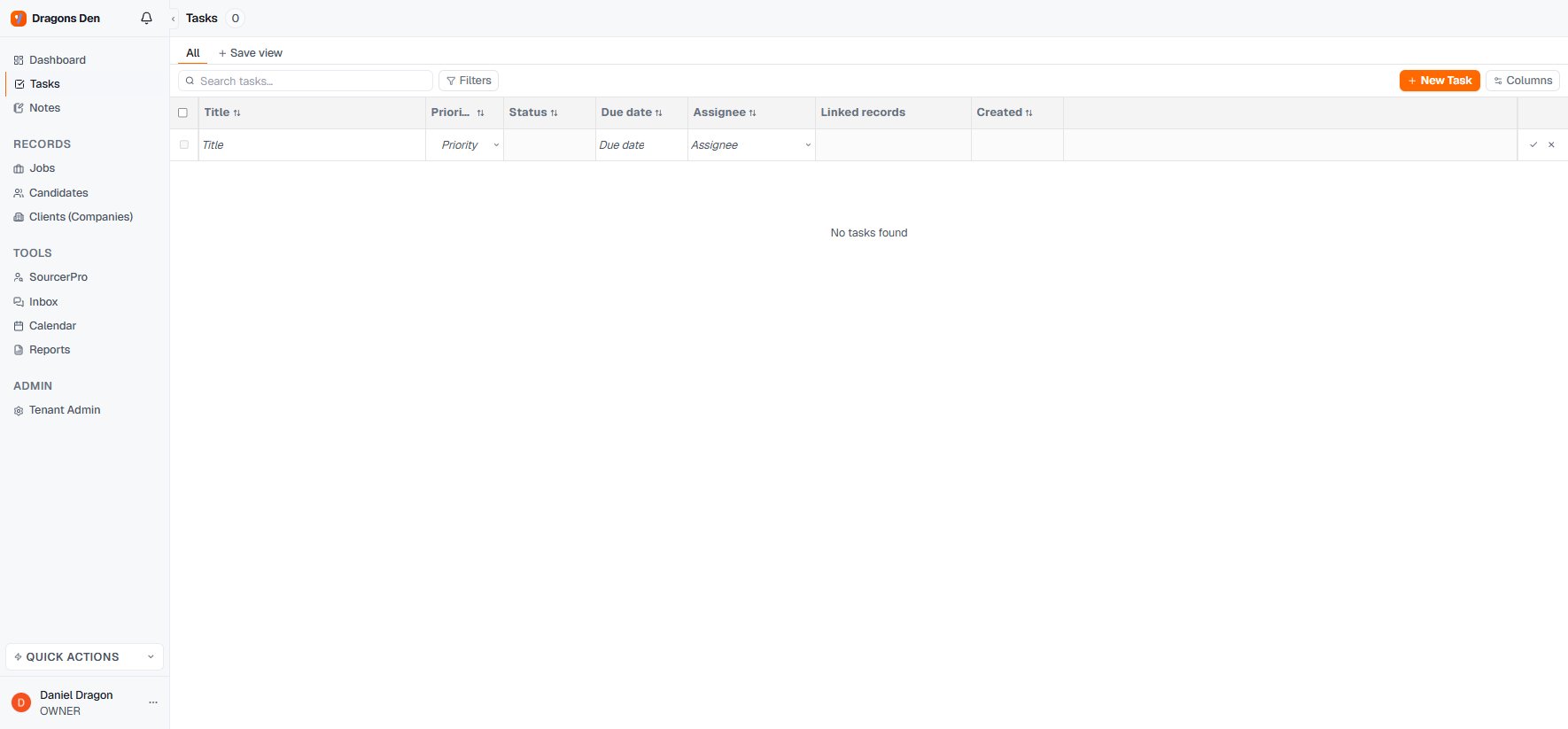Viewport: 1568px width, 729px height.
Task: Open the Columns chooser
Action: [x=1523, y=81]
